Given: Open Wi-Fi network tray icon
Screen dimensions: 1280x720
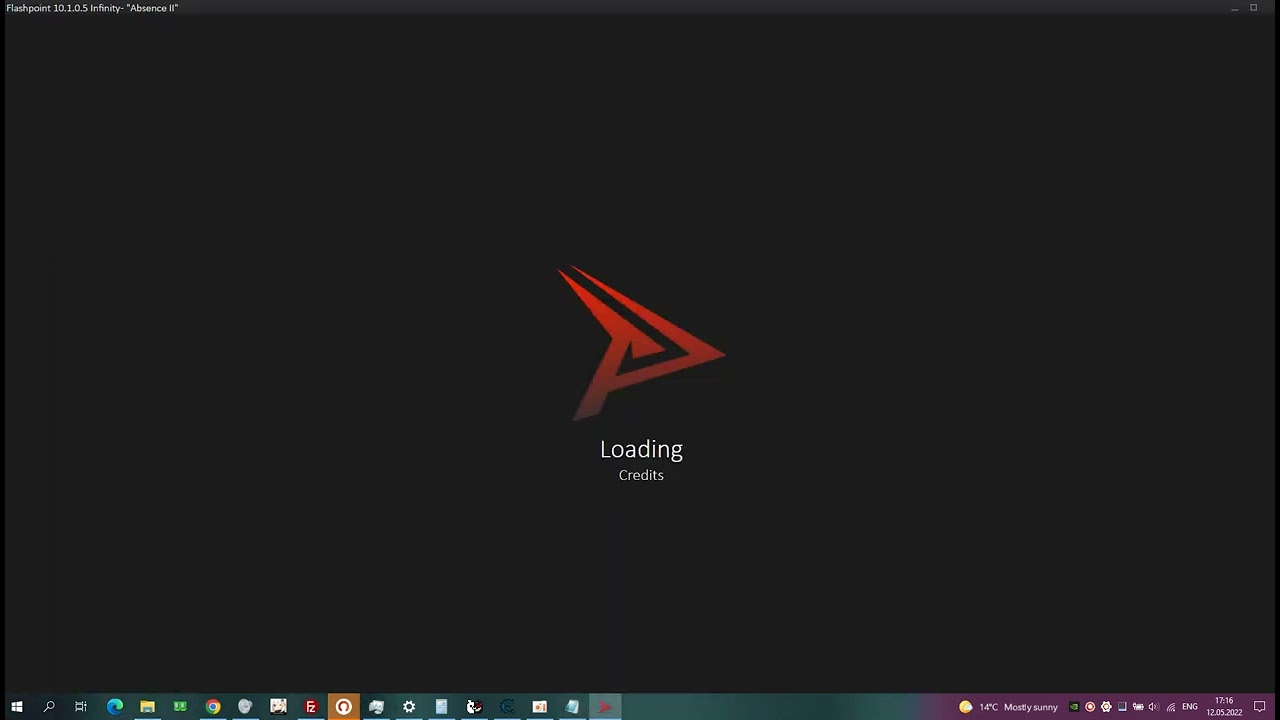Looking at the screenshot, I should 1170,707.
